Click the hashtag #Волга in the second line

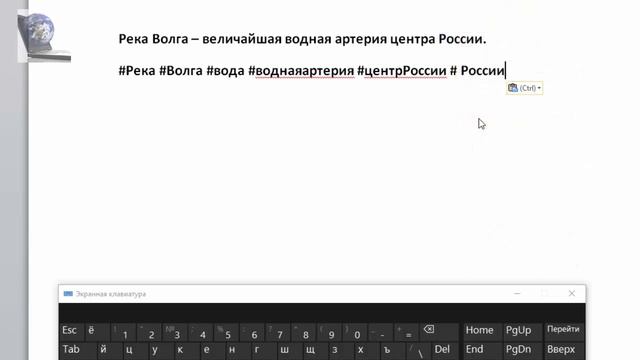(181, 71)
